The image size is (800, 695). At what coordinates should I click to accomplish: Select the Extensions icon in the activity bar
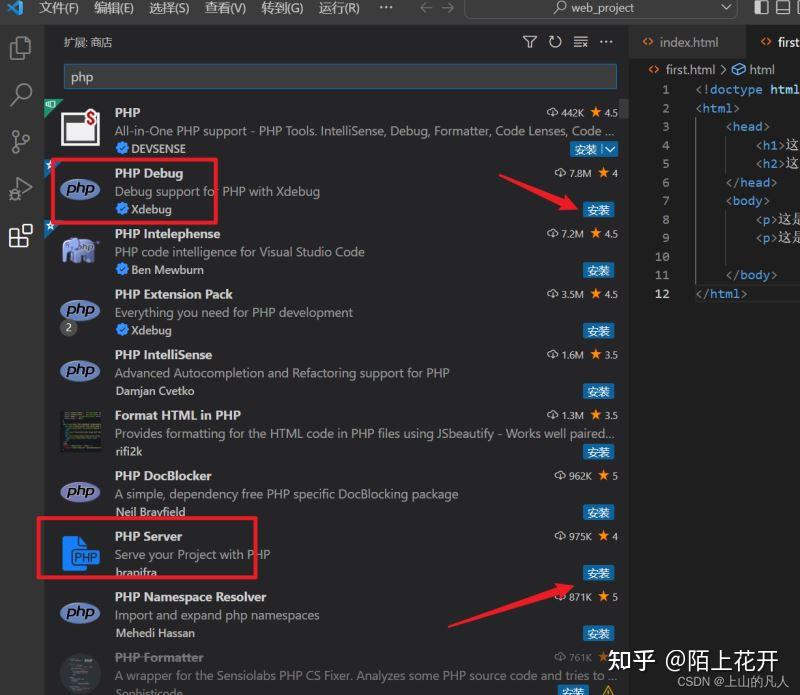(20, 236)
